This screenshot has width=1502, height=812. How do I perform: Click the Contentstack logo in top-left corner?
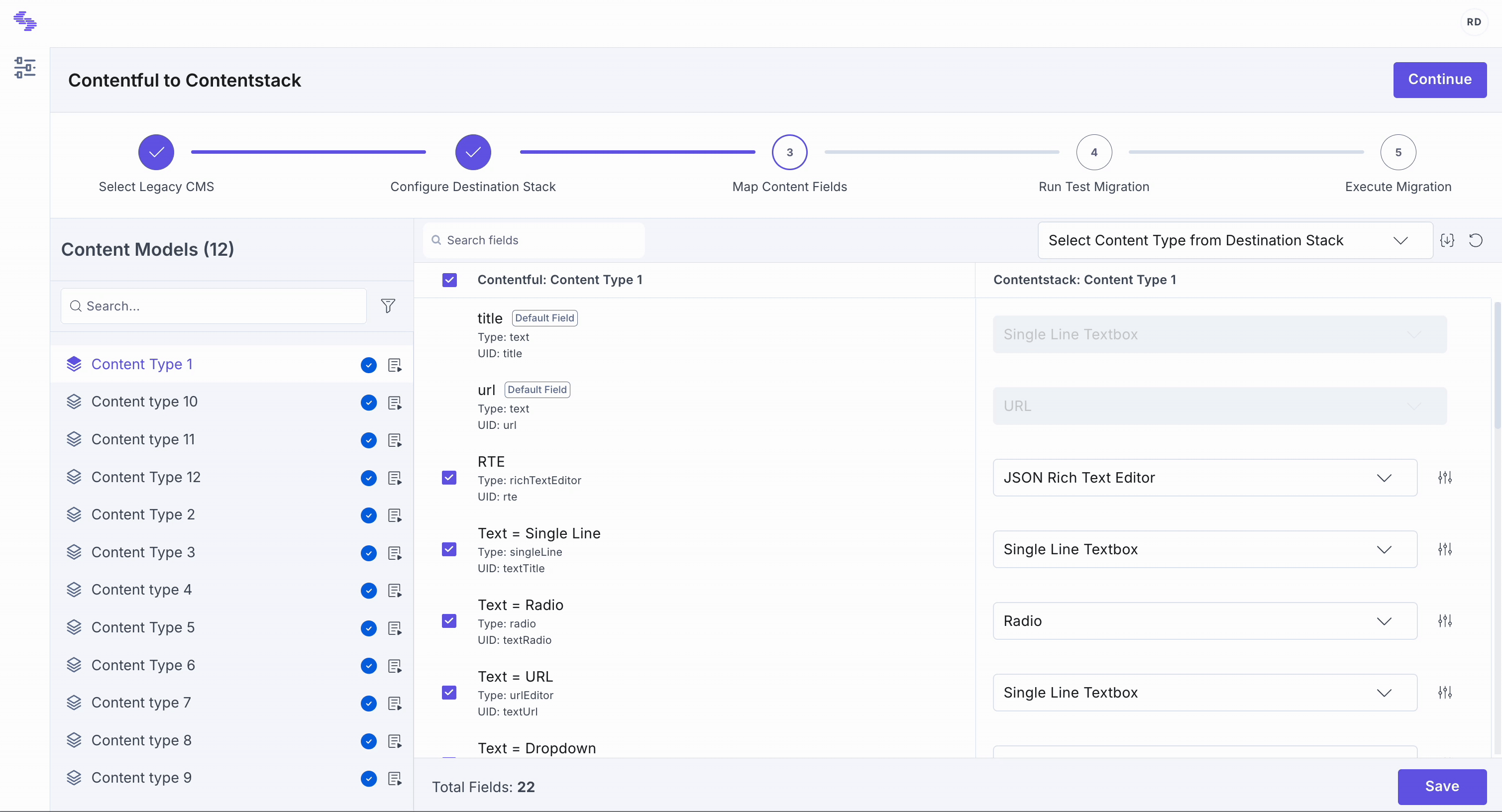pyautogui.click(x=24, y=21)
